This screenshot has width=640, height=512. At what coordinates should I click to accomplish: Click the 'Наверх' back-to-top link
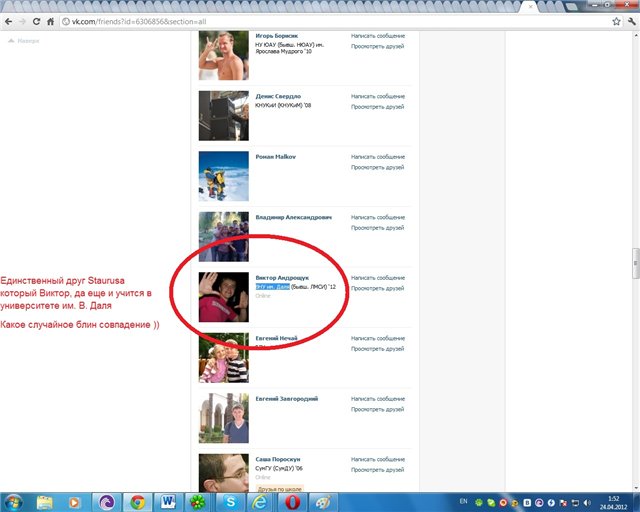pos(24,41)
